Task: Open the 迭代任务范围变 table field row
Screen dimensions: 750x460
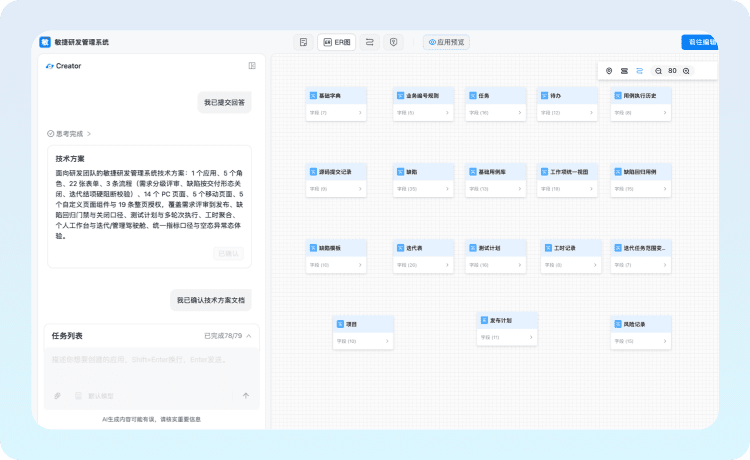Action: pos(641,265)
